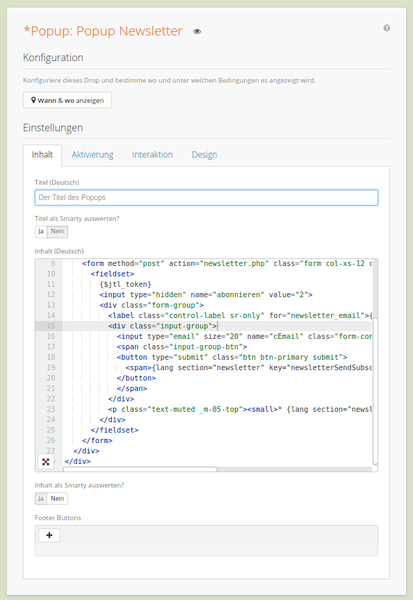
Task: Click the '{$jtl_token}' code line
Action: tap(125, 284)
